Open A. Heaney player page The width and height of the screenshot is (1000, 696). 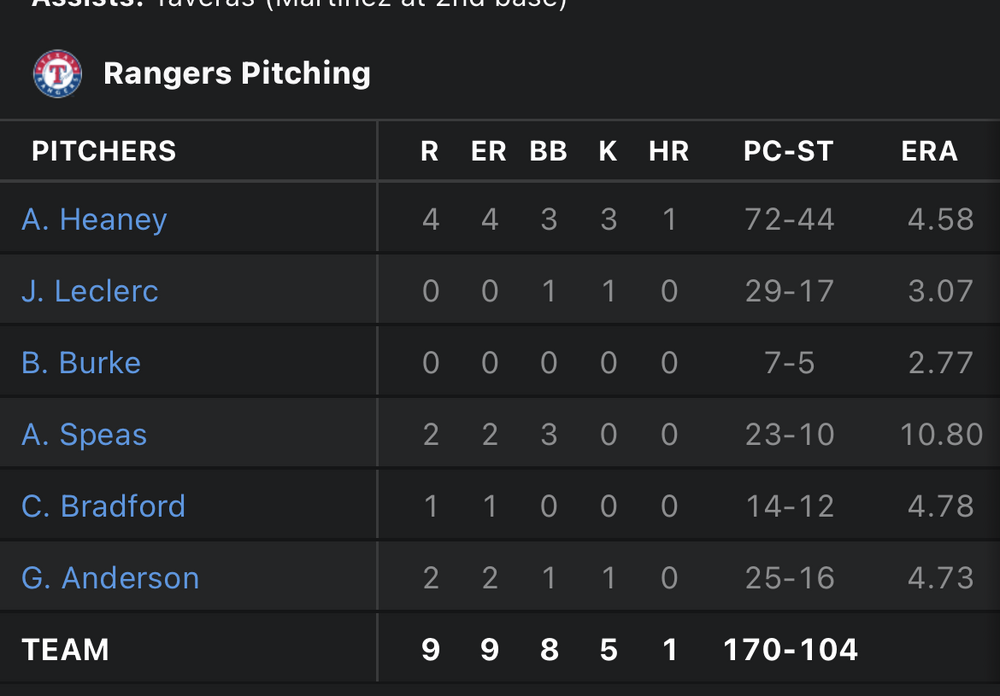click(x=94, y=219)
